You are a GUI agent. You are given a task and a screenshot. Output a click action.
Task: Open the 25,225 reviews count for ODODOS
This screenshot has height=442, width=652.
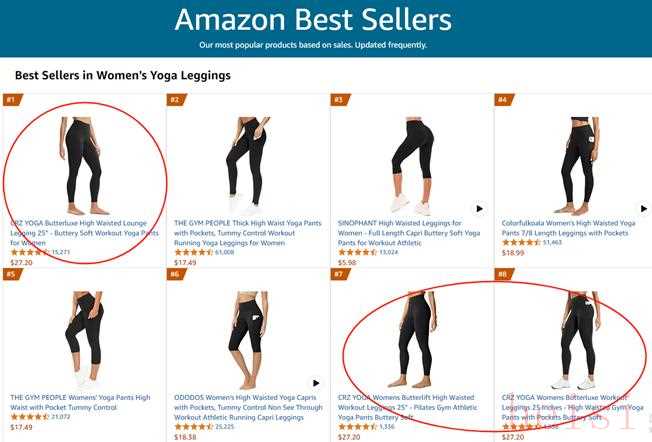coord(225,427)
